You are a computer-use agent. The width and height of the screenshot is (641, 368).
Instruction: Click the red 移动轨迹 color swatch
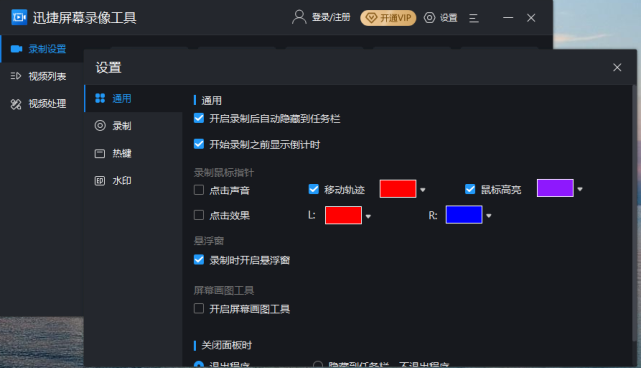(x=398, y=189)
